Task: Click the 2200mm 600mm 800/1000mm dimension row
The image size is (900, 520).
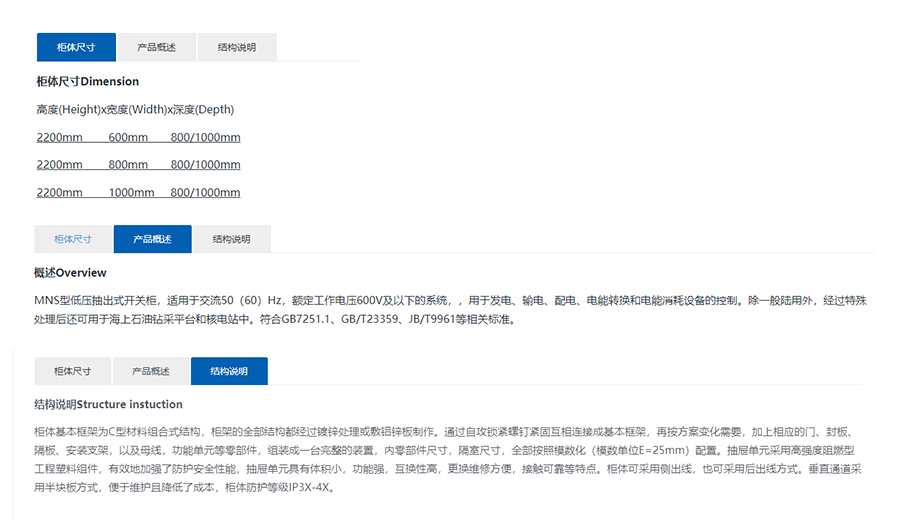Action: [138, 137]
